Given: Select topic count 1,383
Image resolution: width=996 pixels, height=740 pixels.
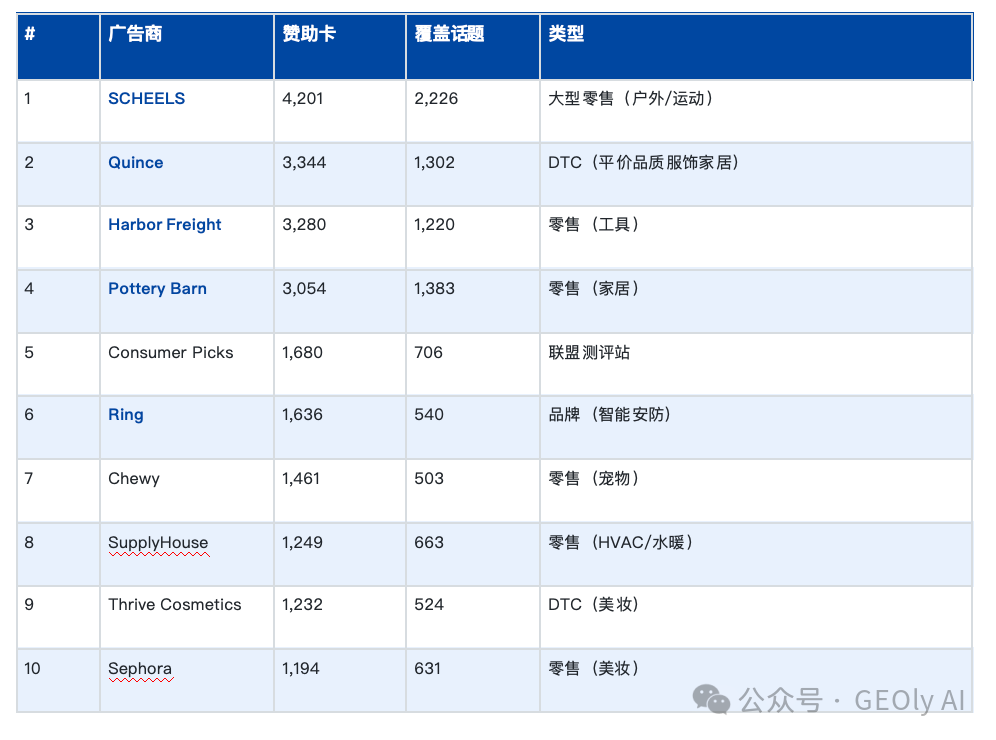Looking at the screenshot, I should 434,289.
